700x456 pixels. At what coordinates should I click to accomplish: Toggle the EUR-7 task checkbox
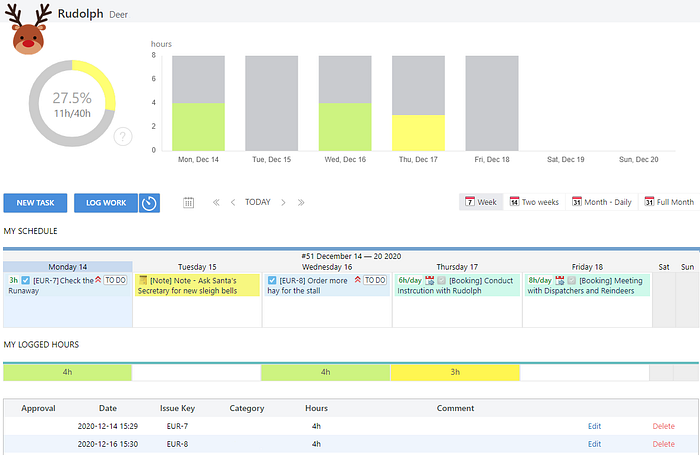[x=26, y=280]
